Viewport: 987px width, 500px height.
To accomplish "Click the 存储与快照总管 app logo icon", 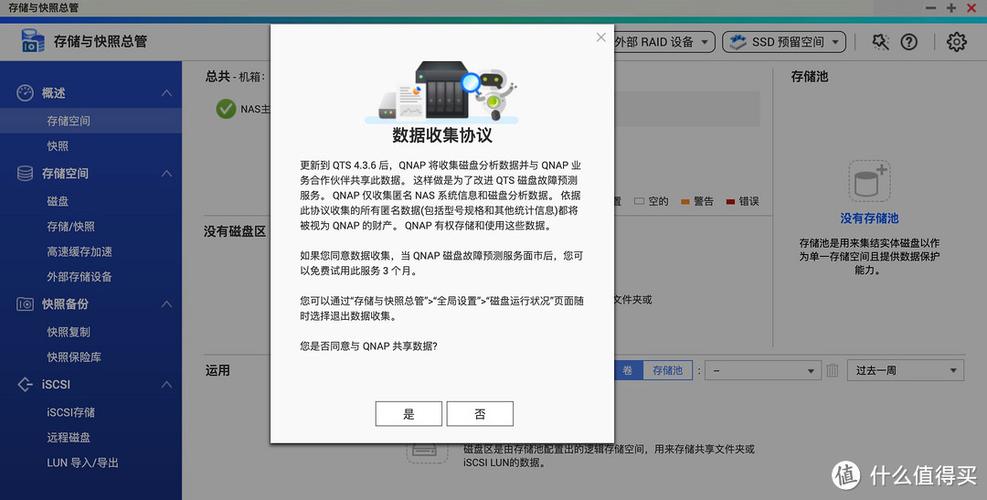I will pos(33,40).
